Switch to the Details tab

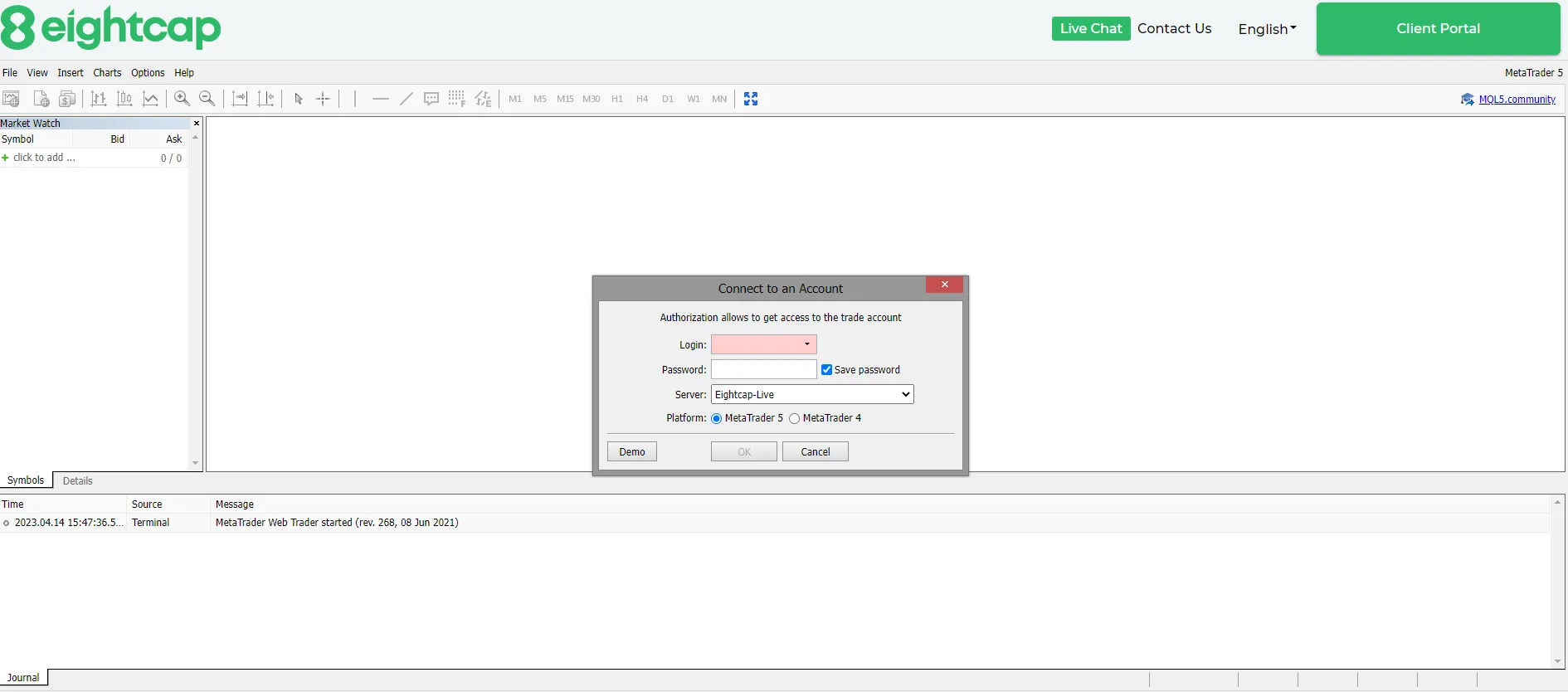click(x=78, y=481)
